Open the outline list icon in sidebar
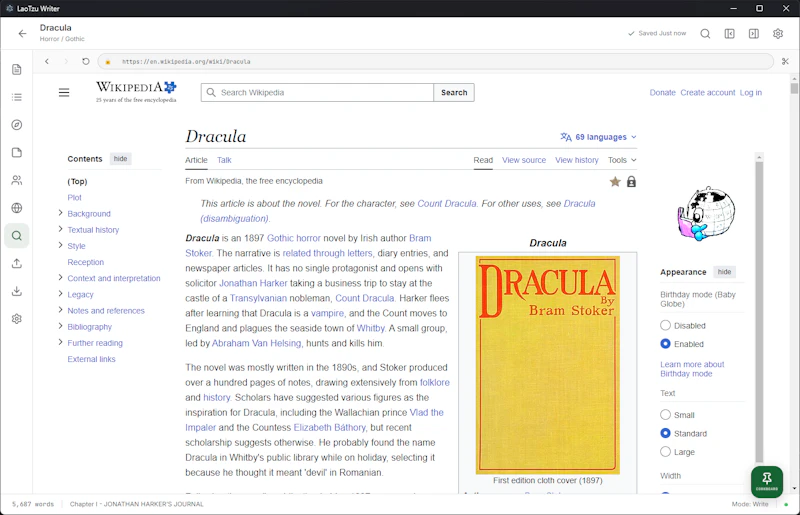The height and width of the screenshot is (515, 800). 17,97
